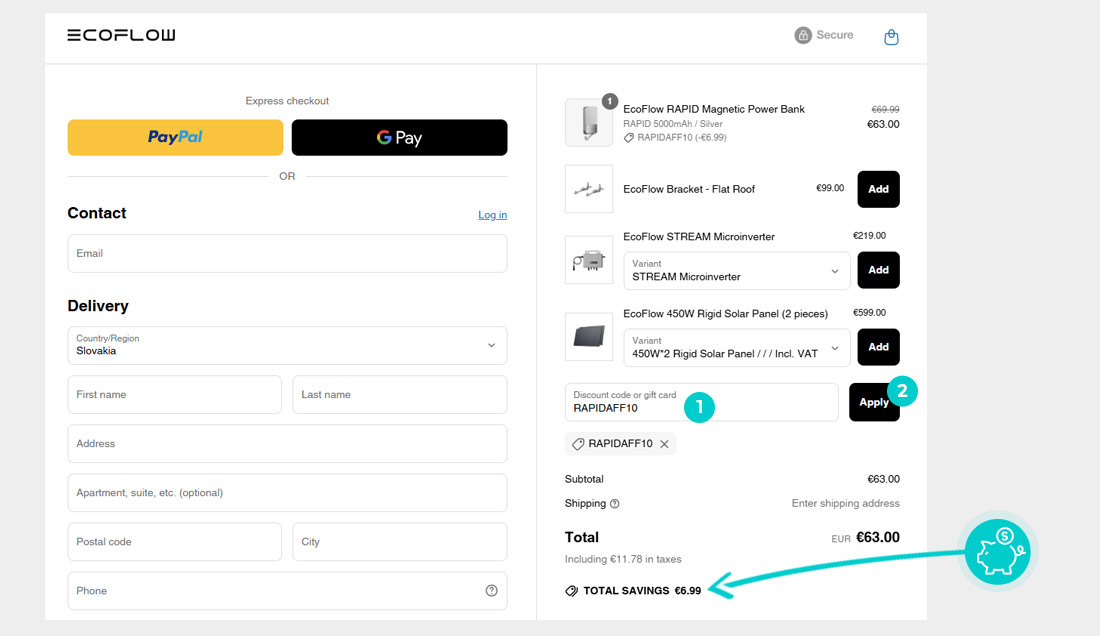Viewport: 1100px width, 636px height.
Task: Add EcoFlow Bracket - Flat Roof to cart
Action: tap(878, 189)
